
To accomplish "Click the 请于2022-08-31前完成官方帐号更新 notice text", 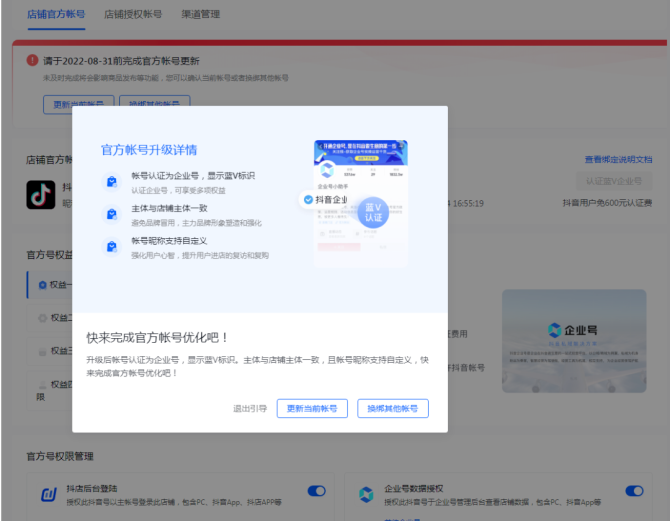I will click(x=121, y=61).
